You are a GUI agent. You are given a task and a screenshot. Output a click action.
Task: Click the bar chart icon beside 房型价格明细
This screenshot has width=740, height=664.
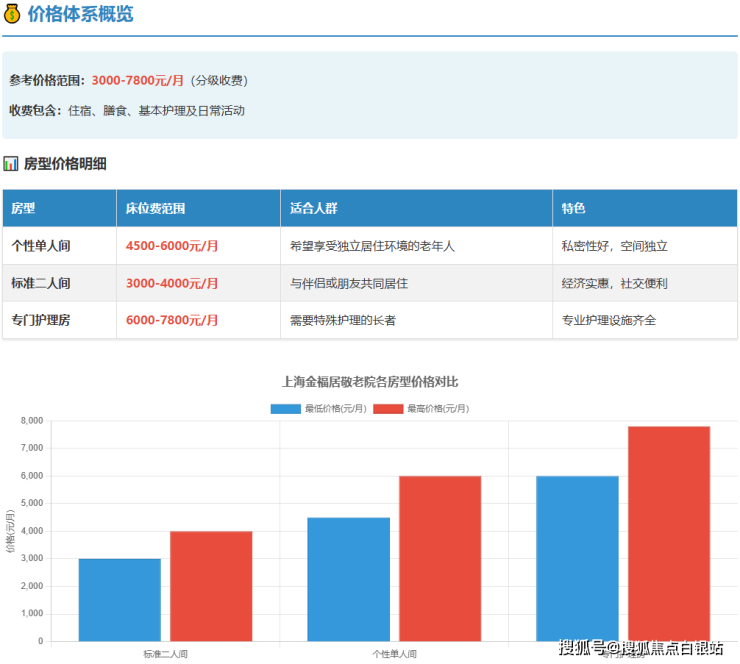(11, 163)
